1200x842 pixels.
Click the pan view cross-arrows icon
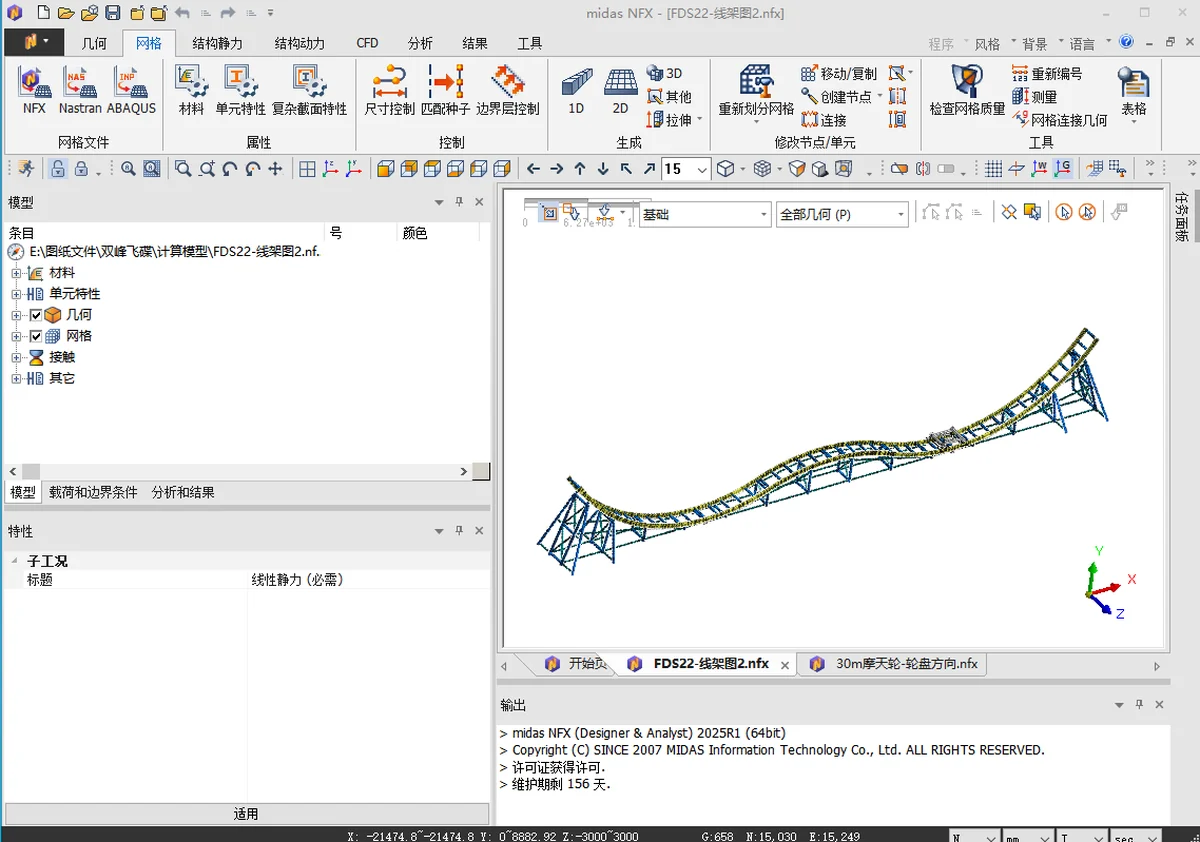(275, 169)
